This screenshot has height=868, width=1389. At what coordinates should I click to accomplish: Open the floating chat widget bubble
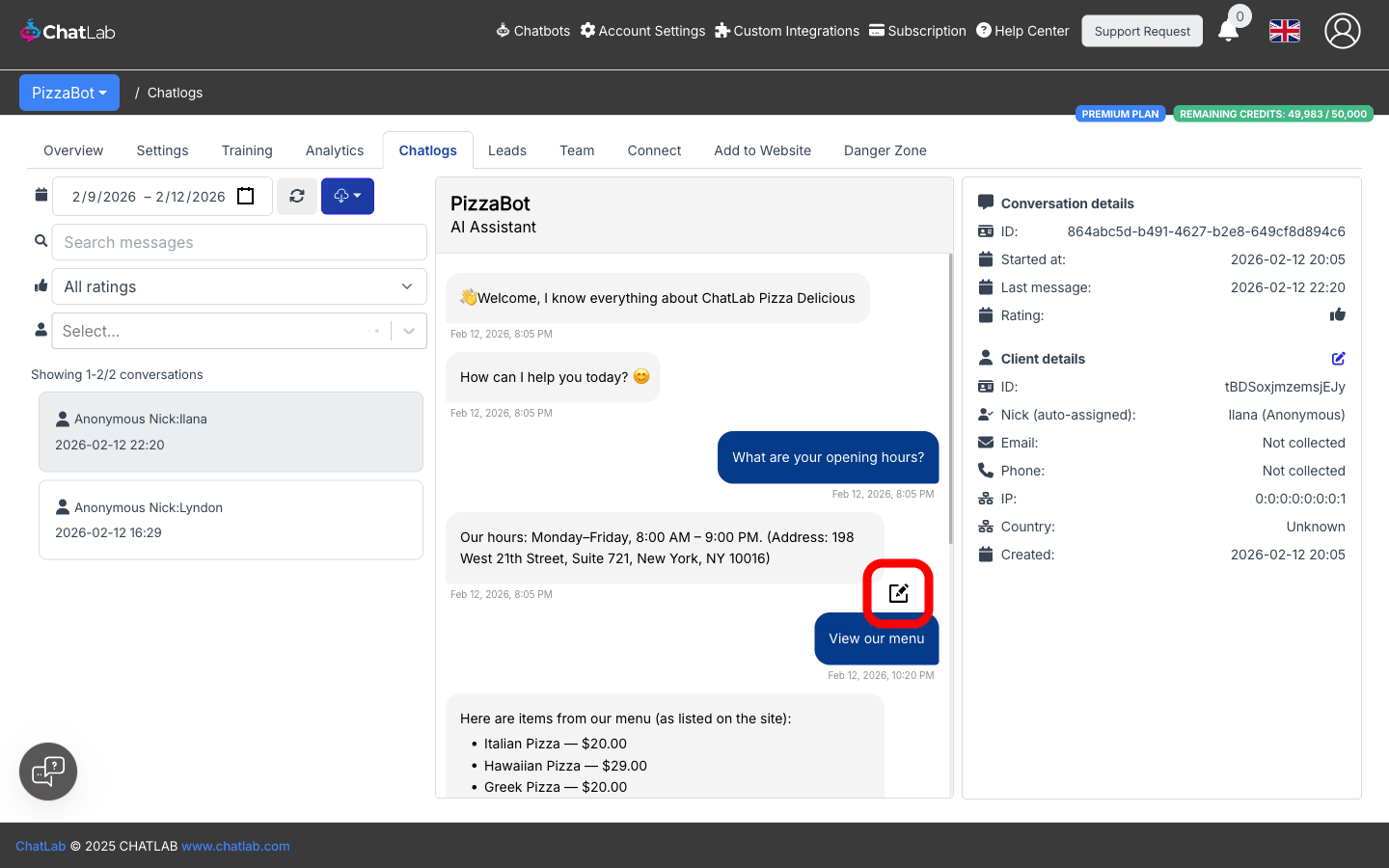(x=48, y=772)
